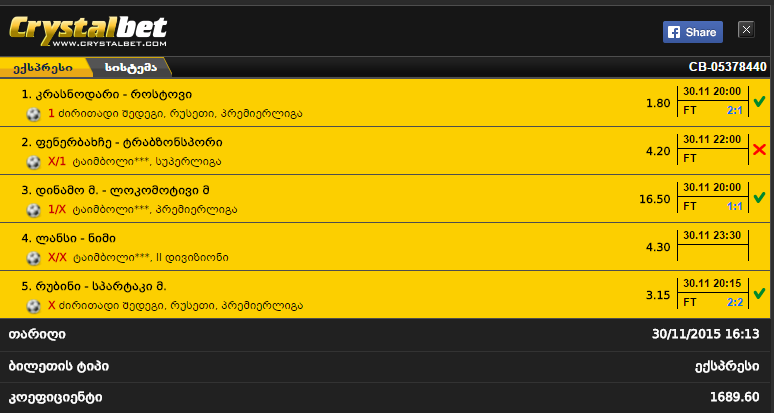
Task: Open the ლანსი - ნიმი match row
Action: click(x=385, y=247)
